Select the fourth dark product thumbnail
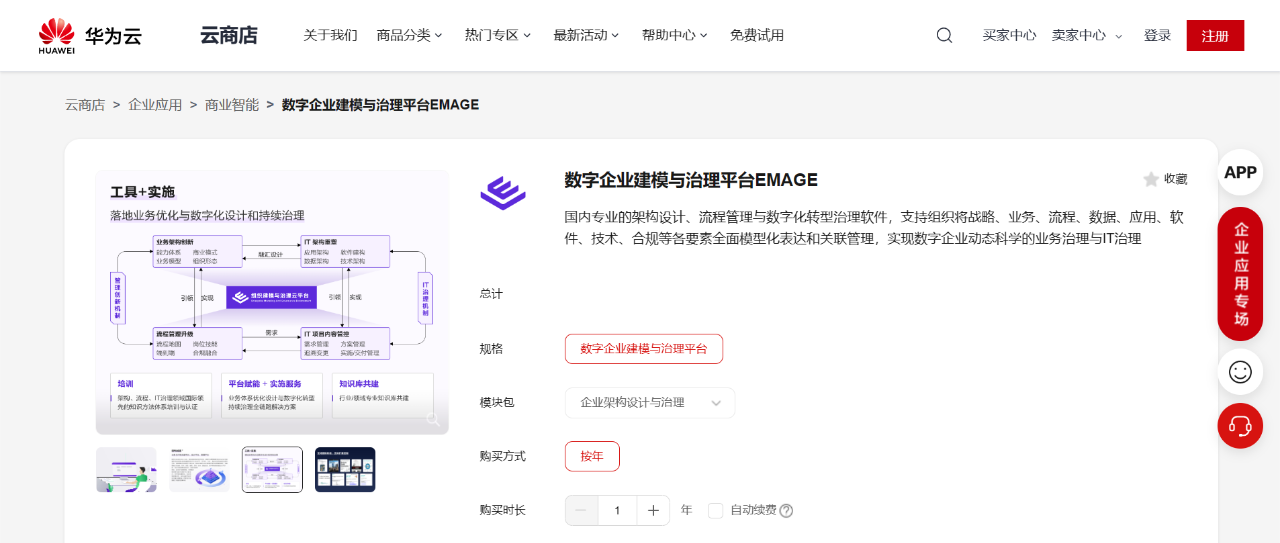 coord(345,469)
